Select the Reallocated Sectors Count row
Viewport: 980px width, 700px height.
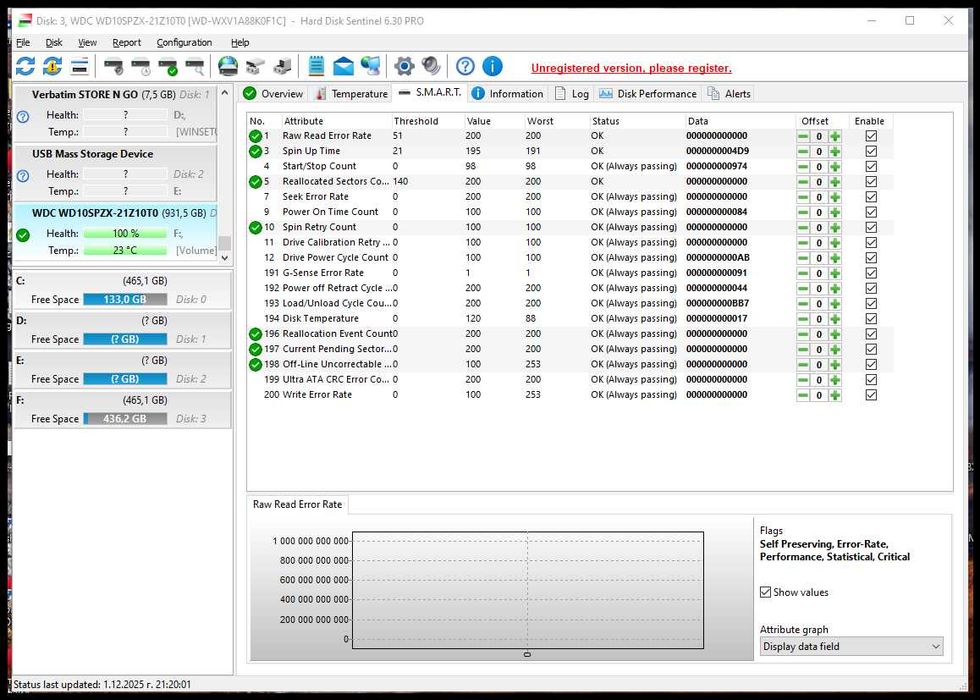[335, 182]
